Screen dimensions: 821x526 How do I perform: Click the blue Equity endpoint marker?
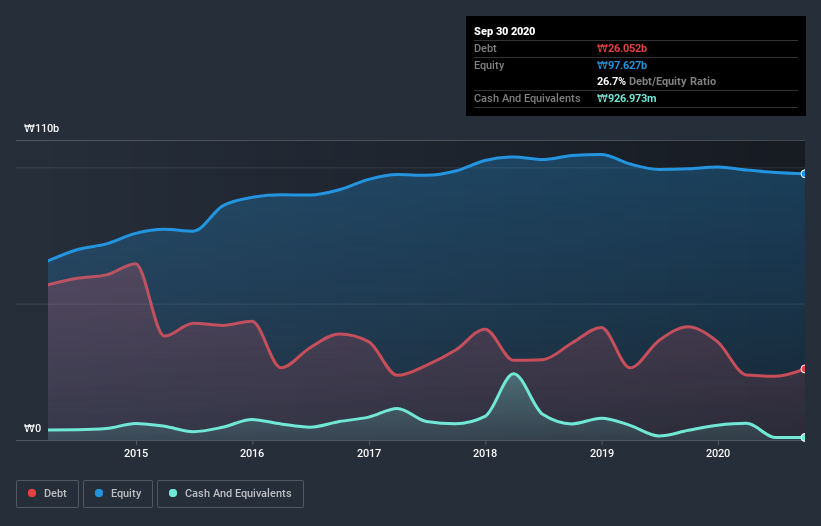[804, 174]
